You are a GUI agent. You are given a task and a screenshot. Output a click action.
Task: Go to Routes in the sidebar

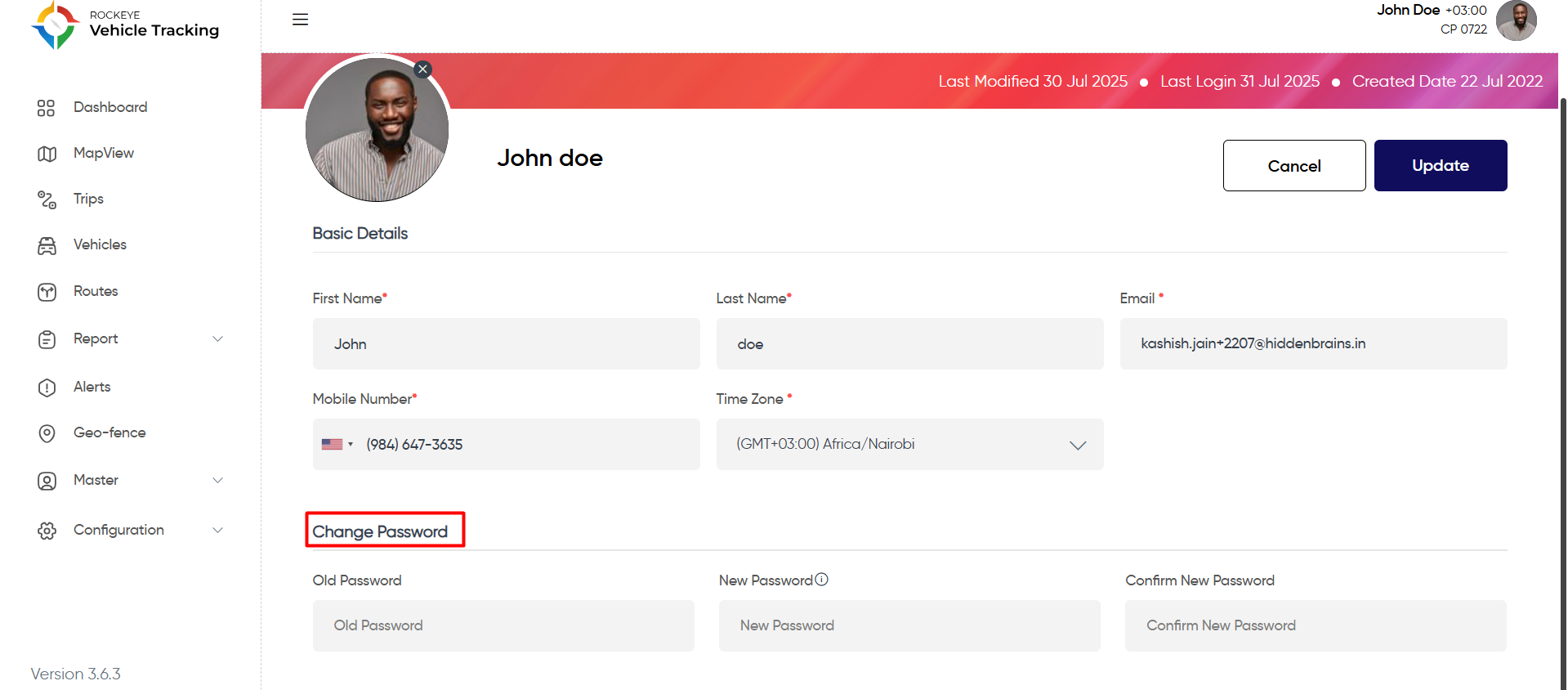tap(96, 291)
